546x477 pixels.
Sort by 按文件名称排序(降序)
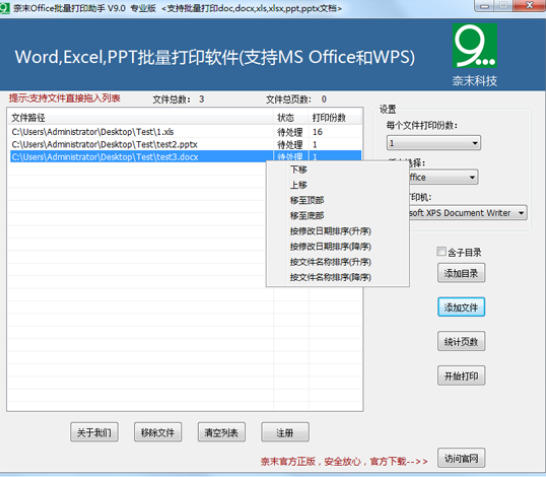pos(330,277)
